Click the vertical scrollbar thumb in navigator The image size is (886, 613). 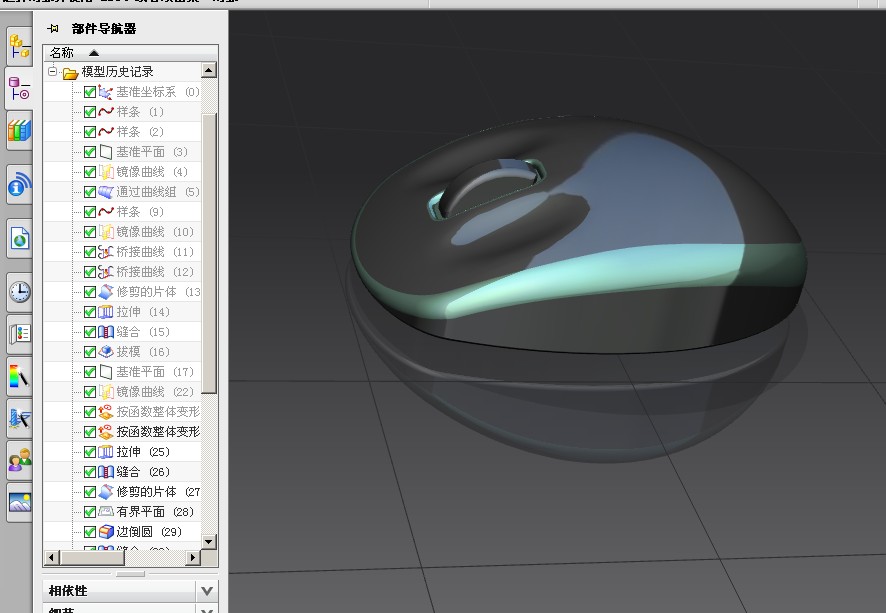209,253
